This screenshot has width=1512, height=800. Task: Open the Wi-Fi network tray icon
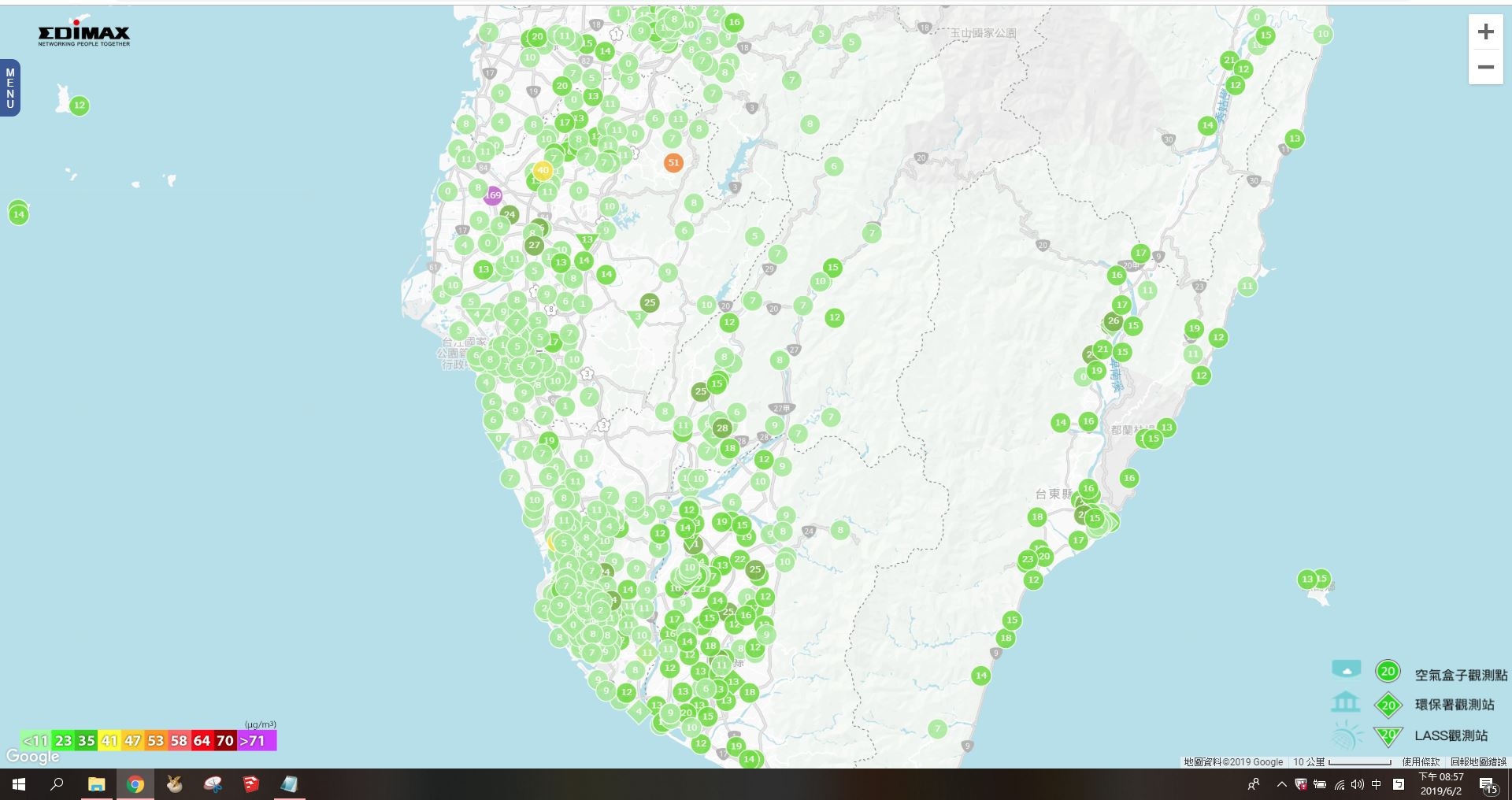pyautogui.click(x=1339, y=784)
